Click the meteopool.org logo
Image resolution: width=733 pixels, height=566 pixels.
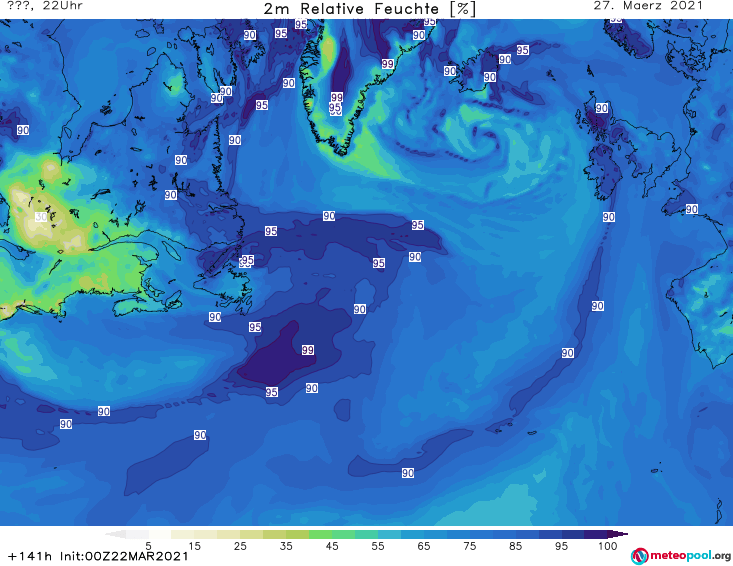tap(681, 556)
